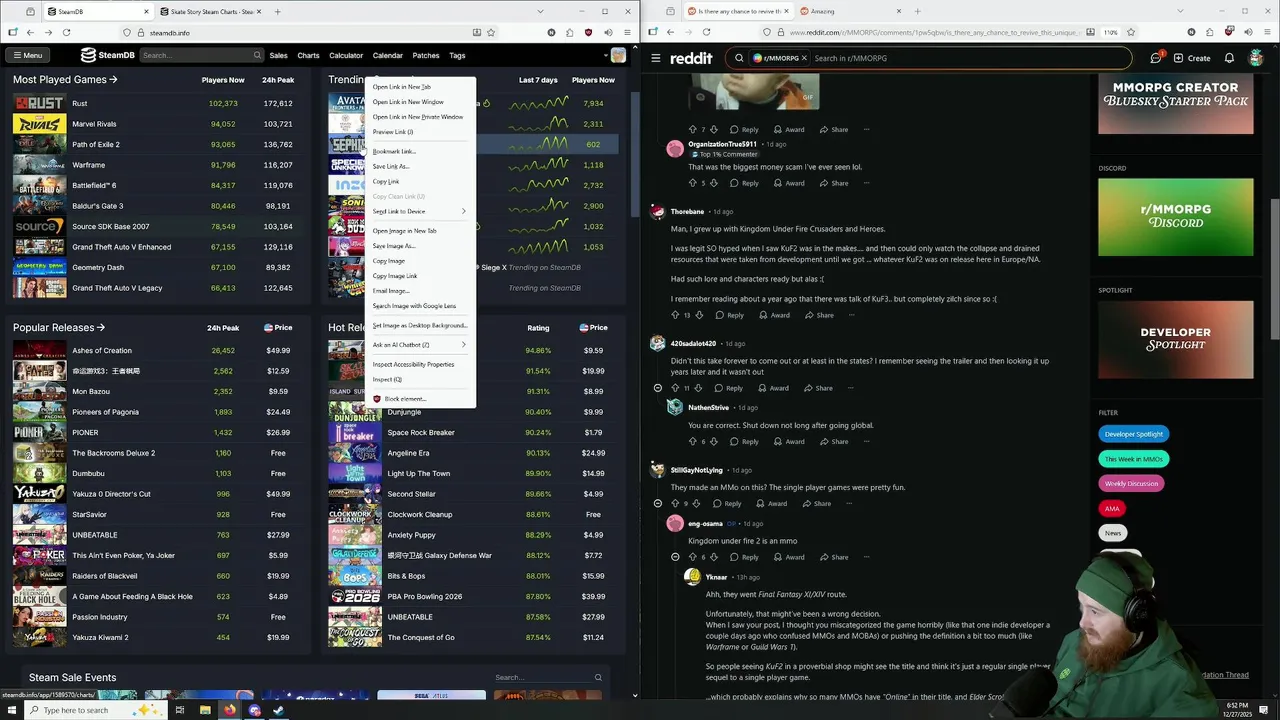Choose Copy Link from context menu
The image size is (1280, 720).
click(x=420, y=181)
